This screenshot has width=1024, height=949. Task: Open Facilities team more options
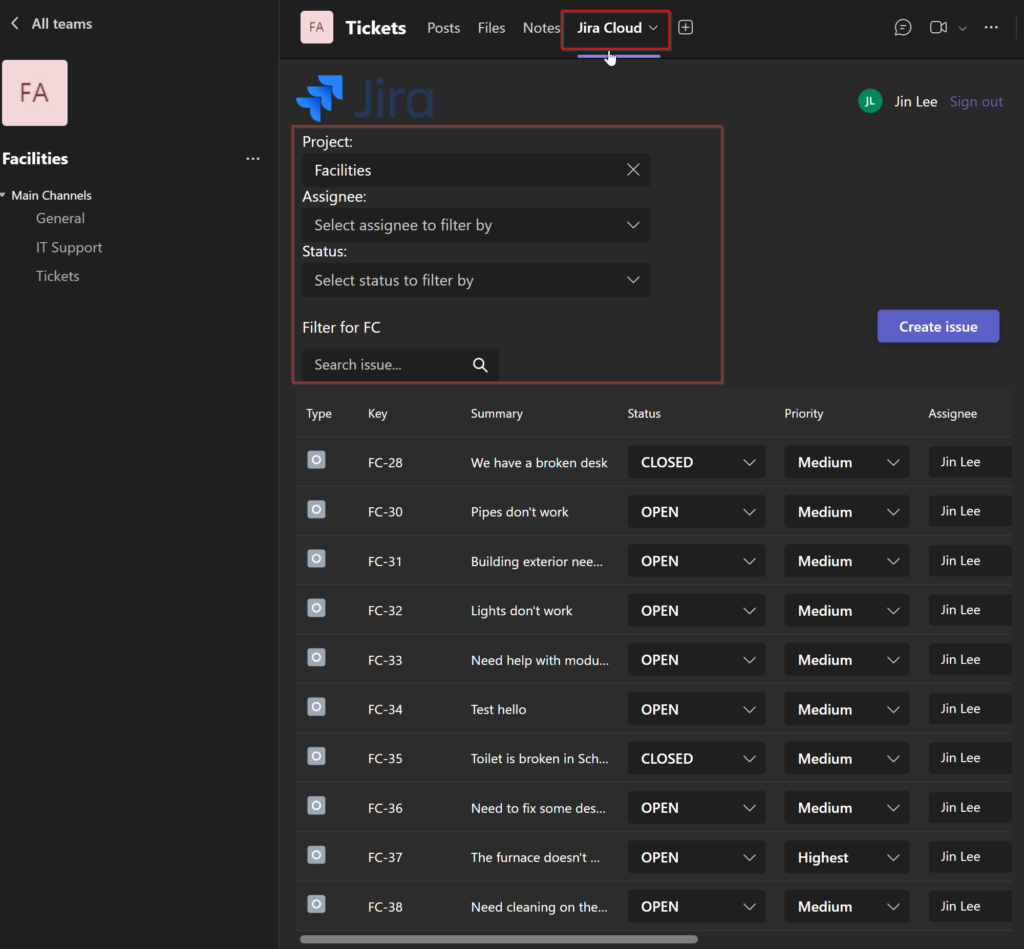[253, 159]
